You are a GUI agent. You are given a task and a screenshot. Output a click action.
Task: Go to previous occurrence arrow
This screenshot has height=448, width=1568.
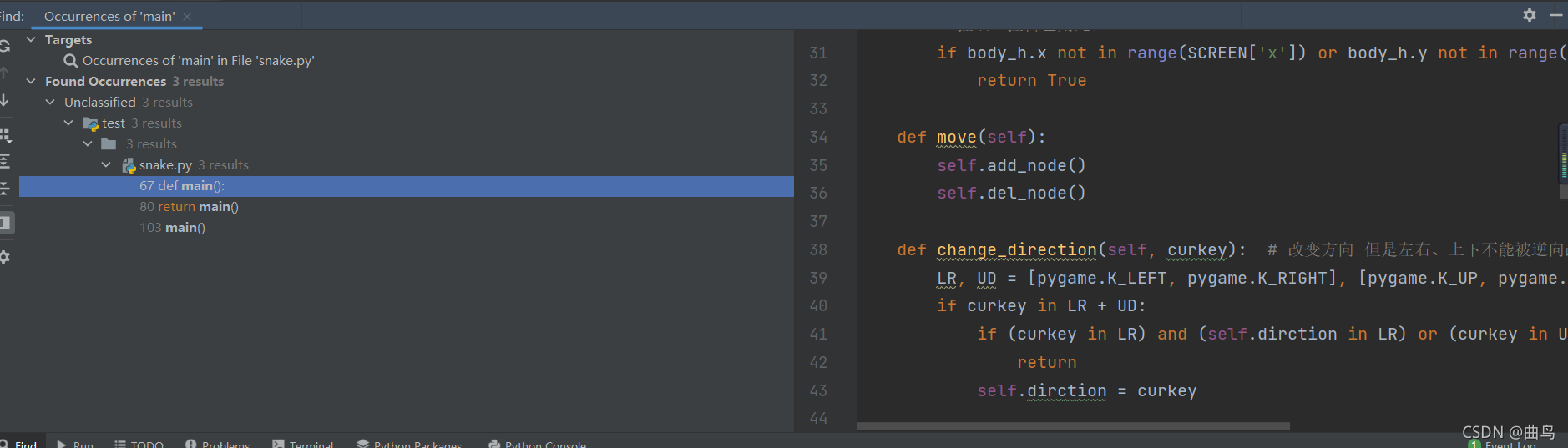coord(4,73)
